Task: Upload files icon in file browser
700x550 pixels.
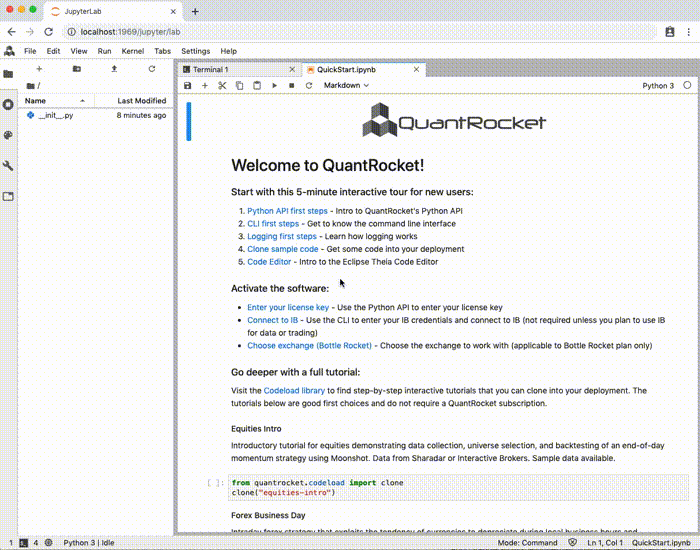Action: (114, 69)
